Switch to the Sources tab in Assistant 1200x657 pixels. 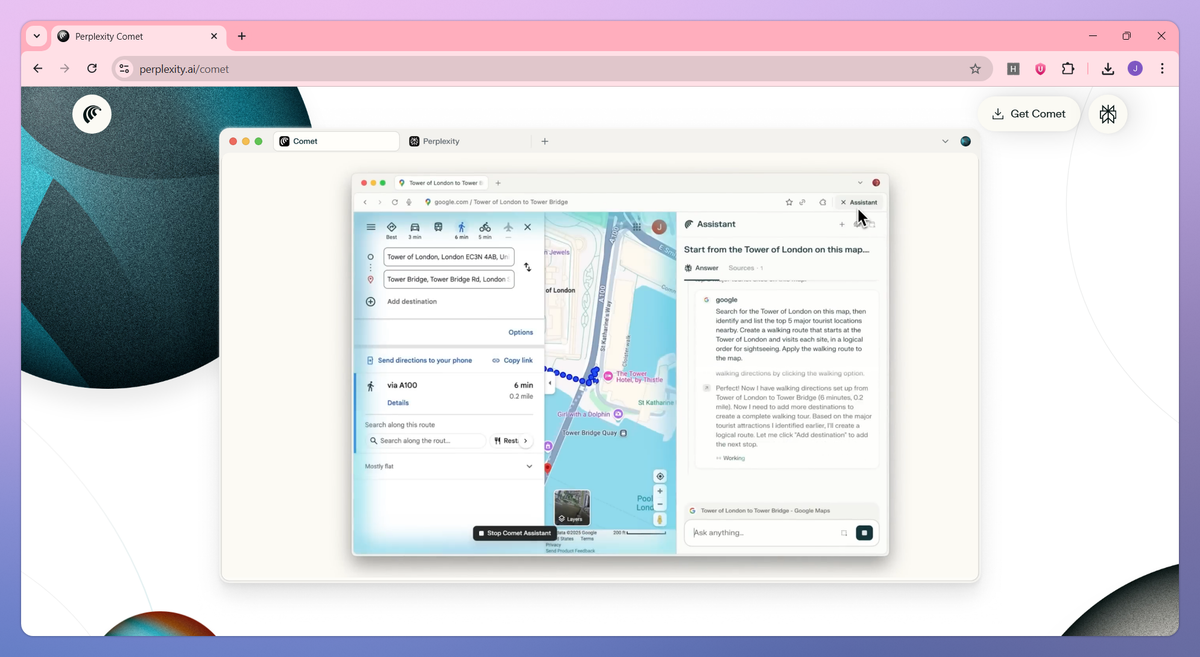tap(745, 268)
